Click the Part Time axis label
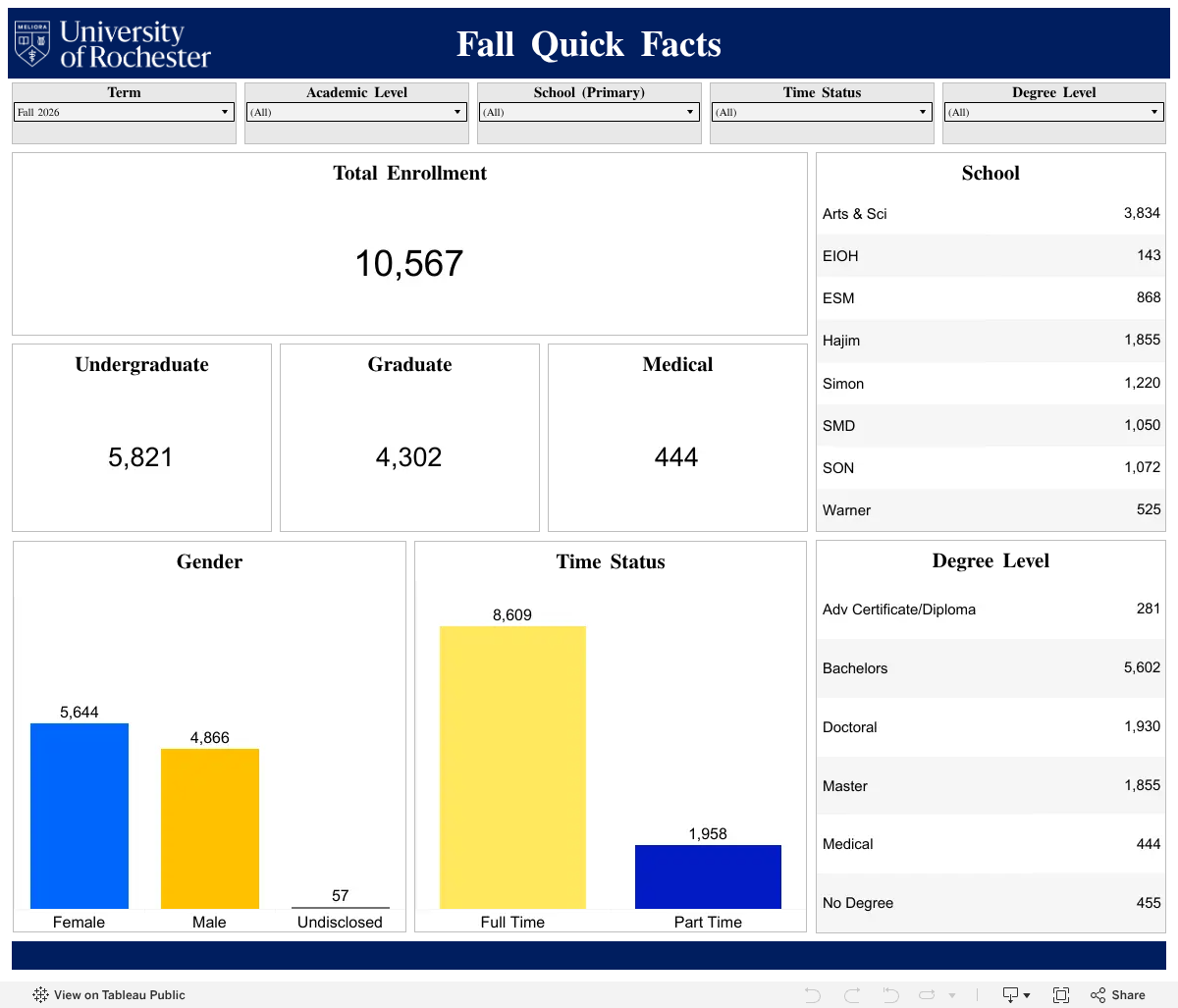 coord(708,922)
